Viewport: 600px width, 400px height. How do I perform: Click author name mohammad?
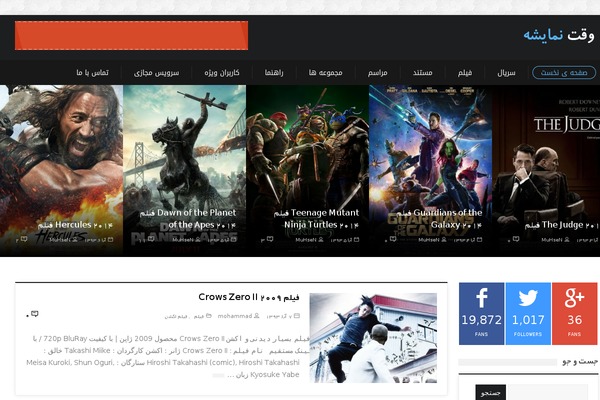click(x=235, y=316)
